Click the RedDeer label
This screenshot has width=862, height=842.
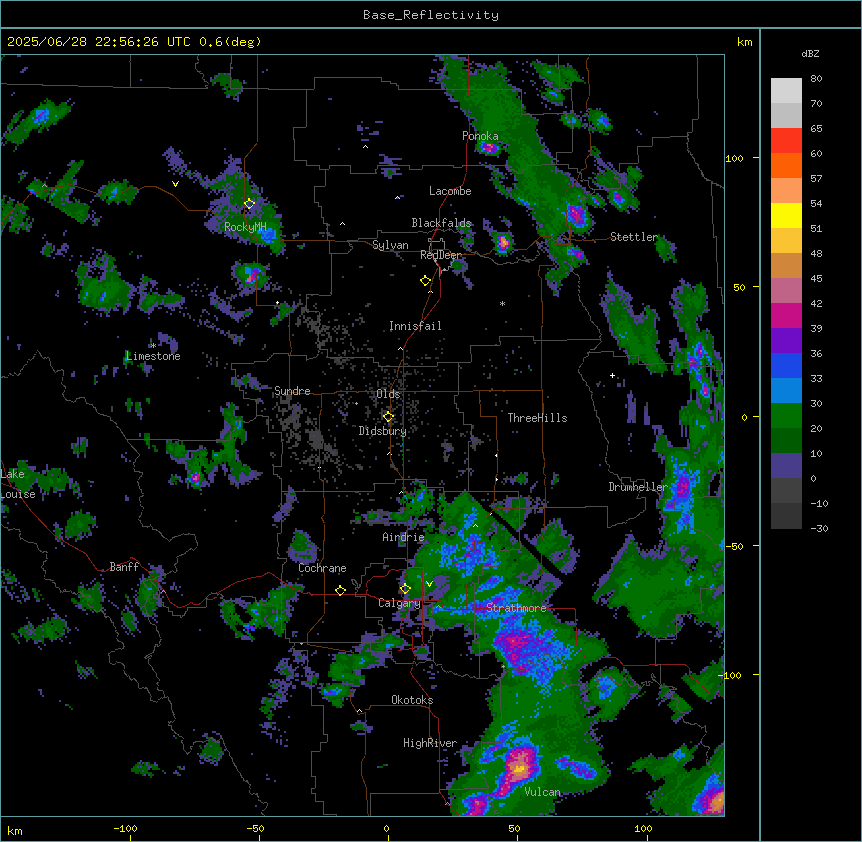coord(441,255)
